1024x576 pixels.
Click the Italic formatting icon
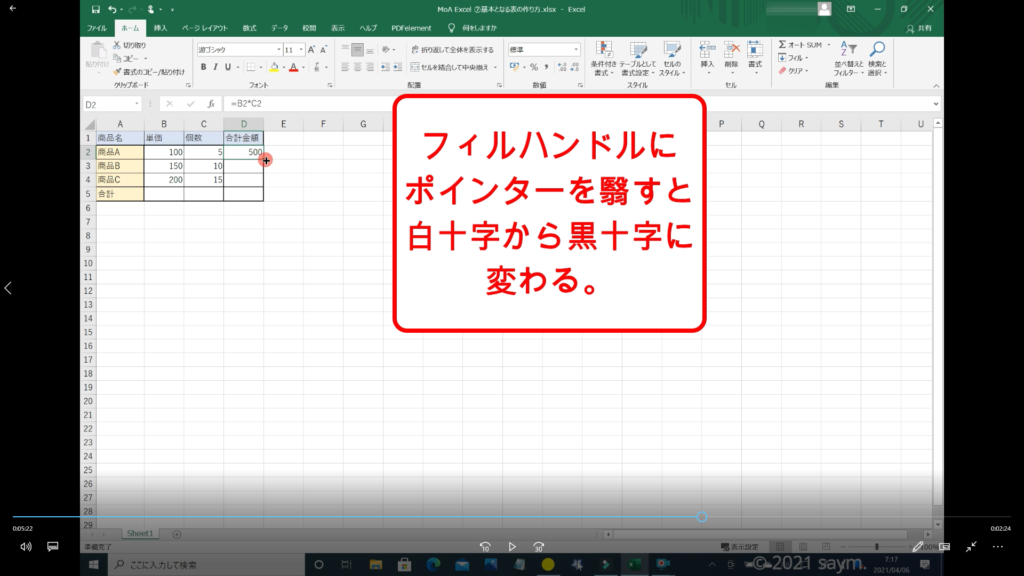(x=215, y=67)
